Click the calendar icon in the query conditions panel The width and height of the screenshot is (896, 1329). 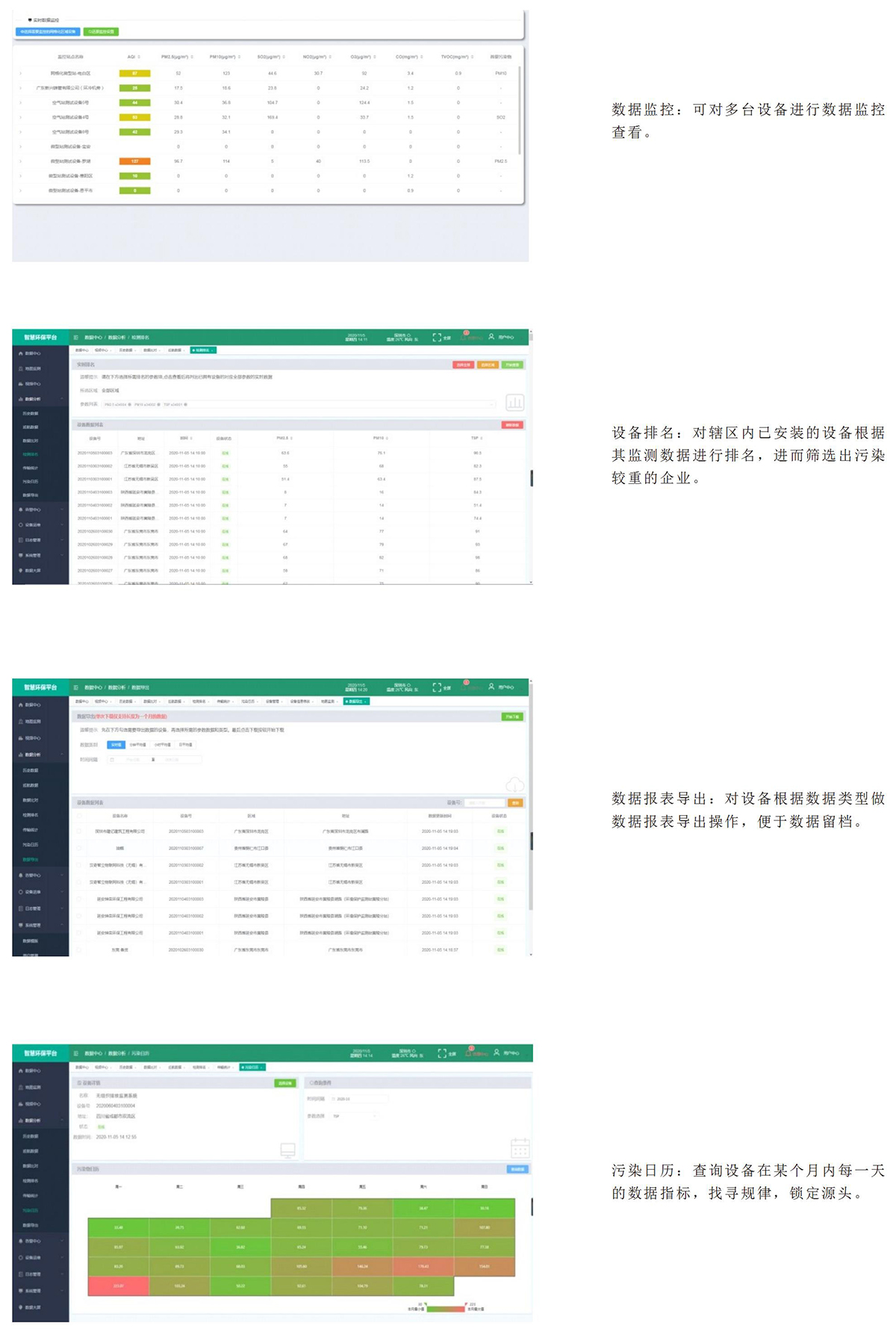tap(520, 1147)
